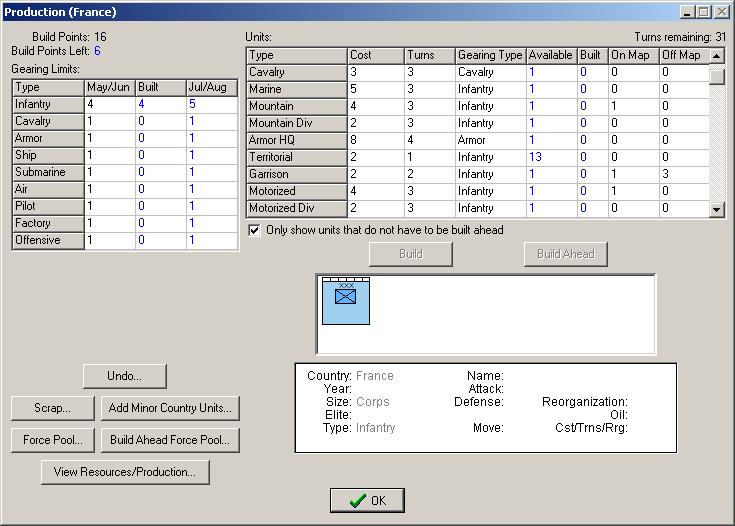735x526 pixels.
Task: Click Factory in Gearing Limits table
Action: 48,223
